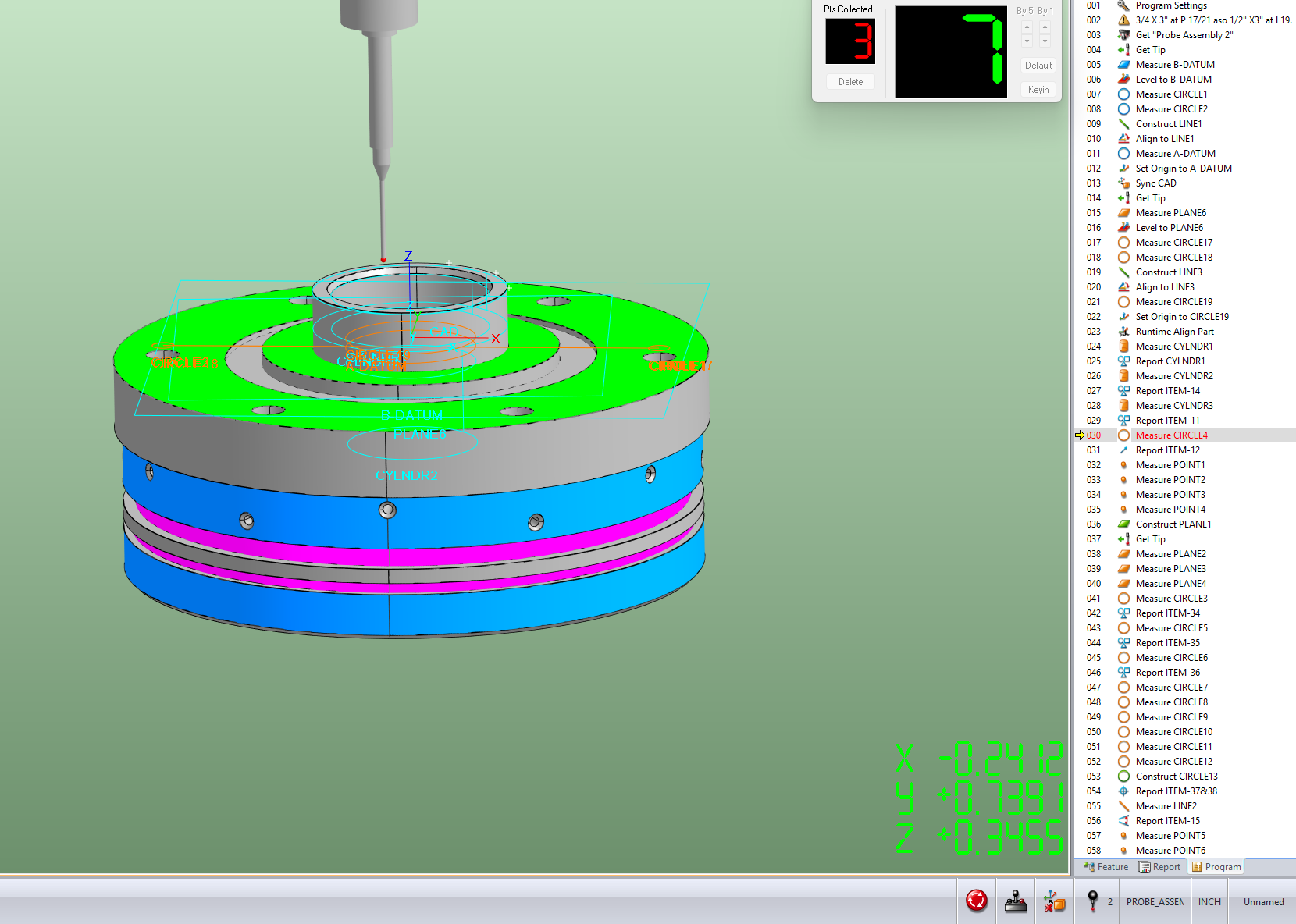Click the Measure LINE2 line icon
Screen dimensions: 1296x924
coord(1123,806)
